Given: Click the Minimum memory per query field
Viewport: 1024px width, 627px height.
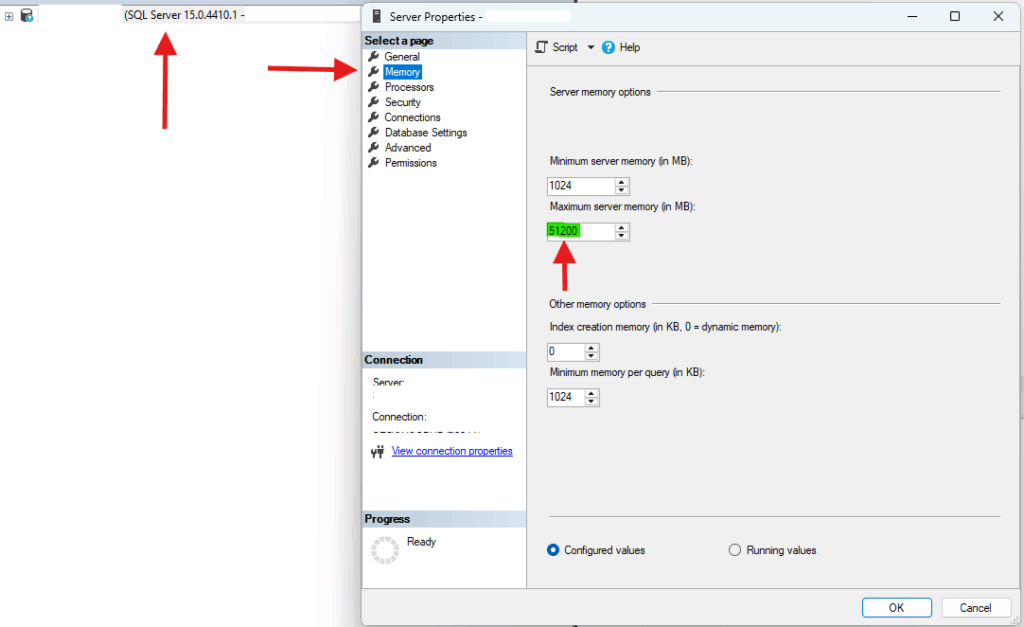Looking at the screenshot, I should (566, 397).
